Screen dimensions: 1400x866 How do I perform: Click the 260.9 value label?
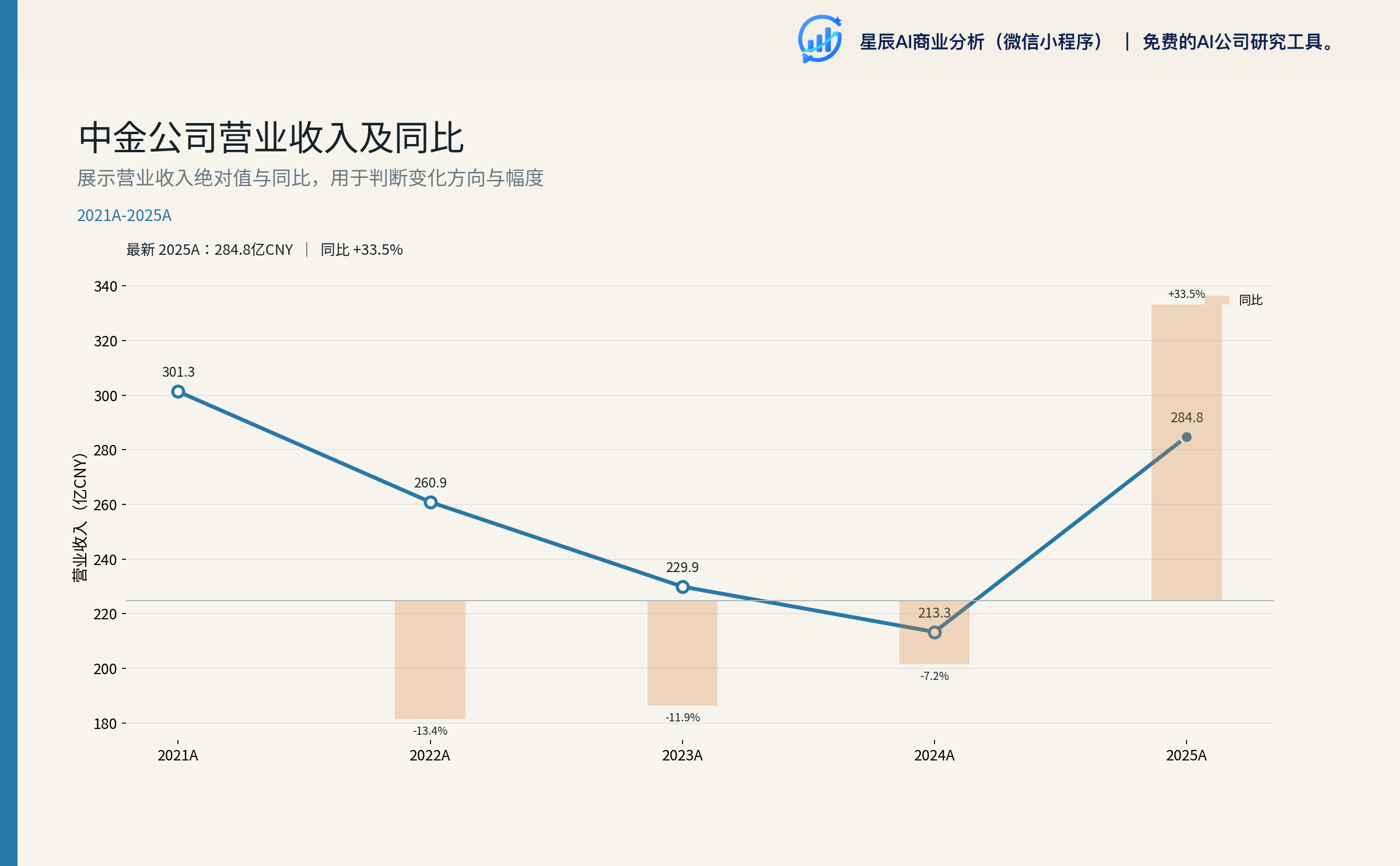[430, 483]
